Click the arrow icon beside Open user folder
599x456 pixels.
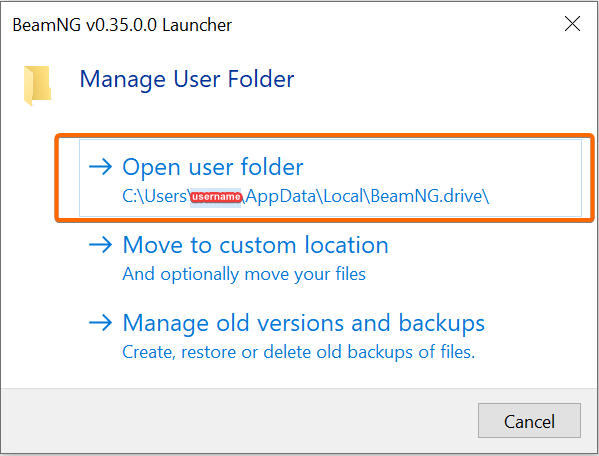pyautogui.click(x=100, y=167)
